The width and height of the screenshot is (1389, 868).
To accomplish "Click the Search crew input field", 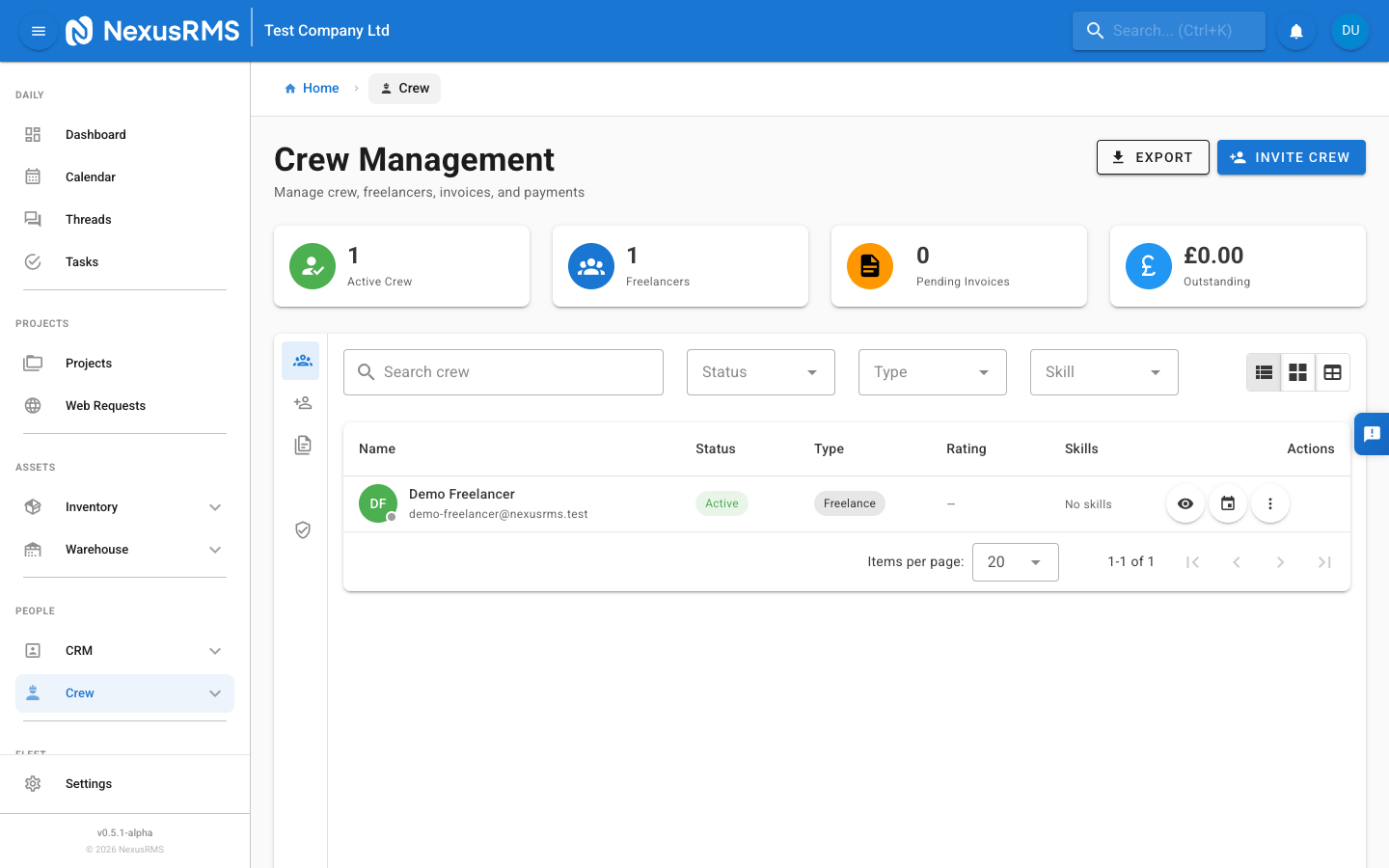I will [503, 371].
